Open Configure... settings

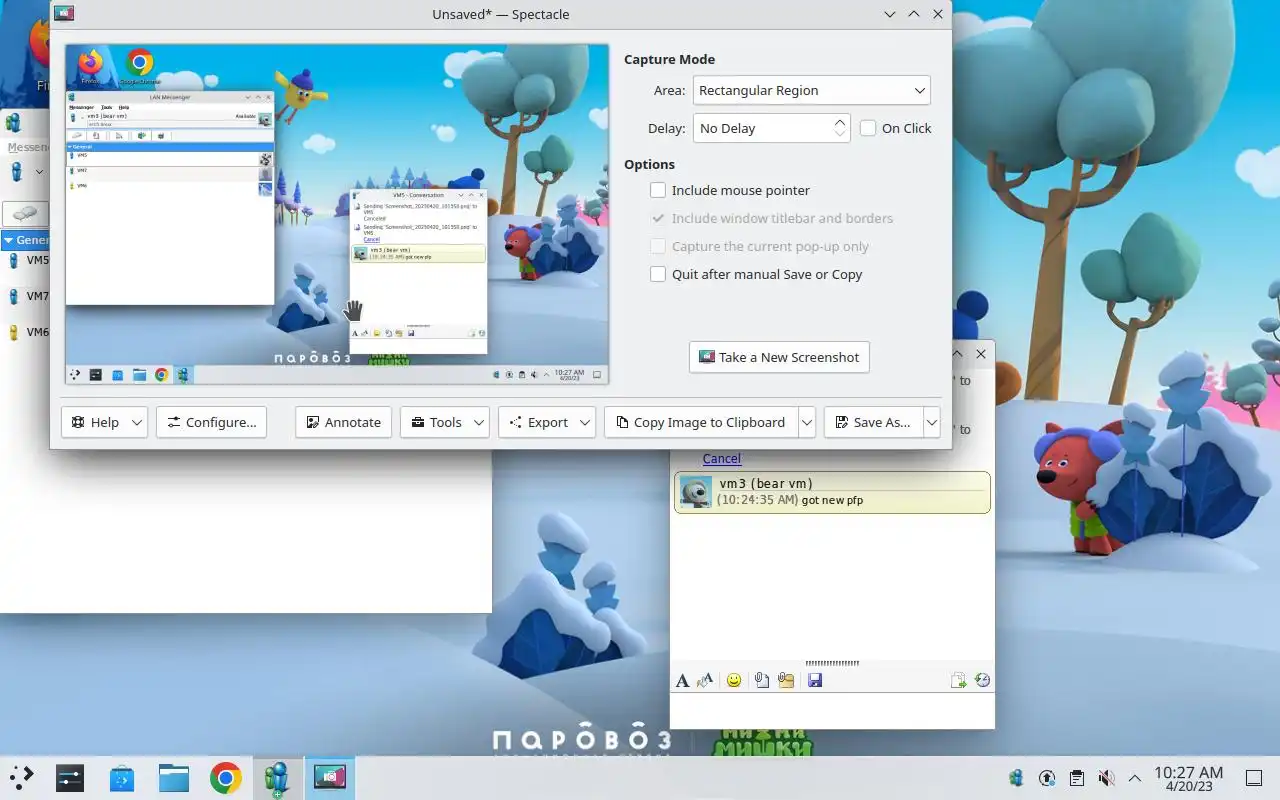click(212, 422)
